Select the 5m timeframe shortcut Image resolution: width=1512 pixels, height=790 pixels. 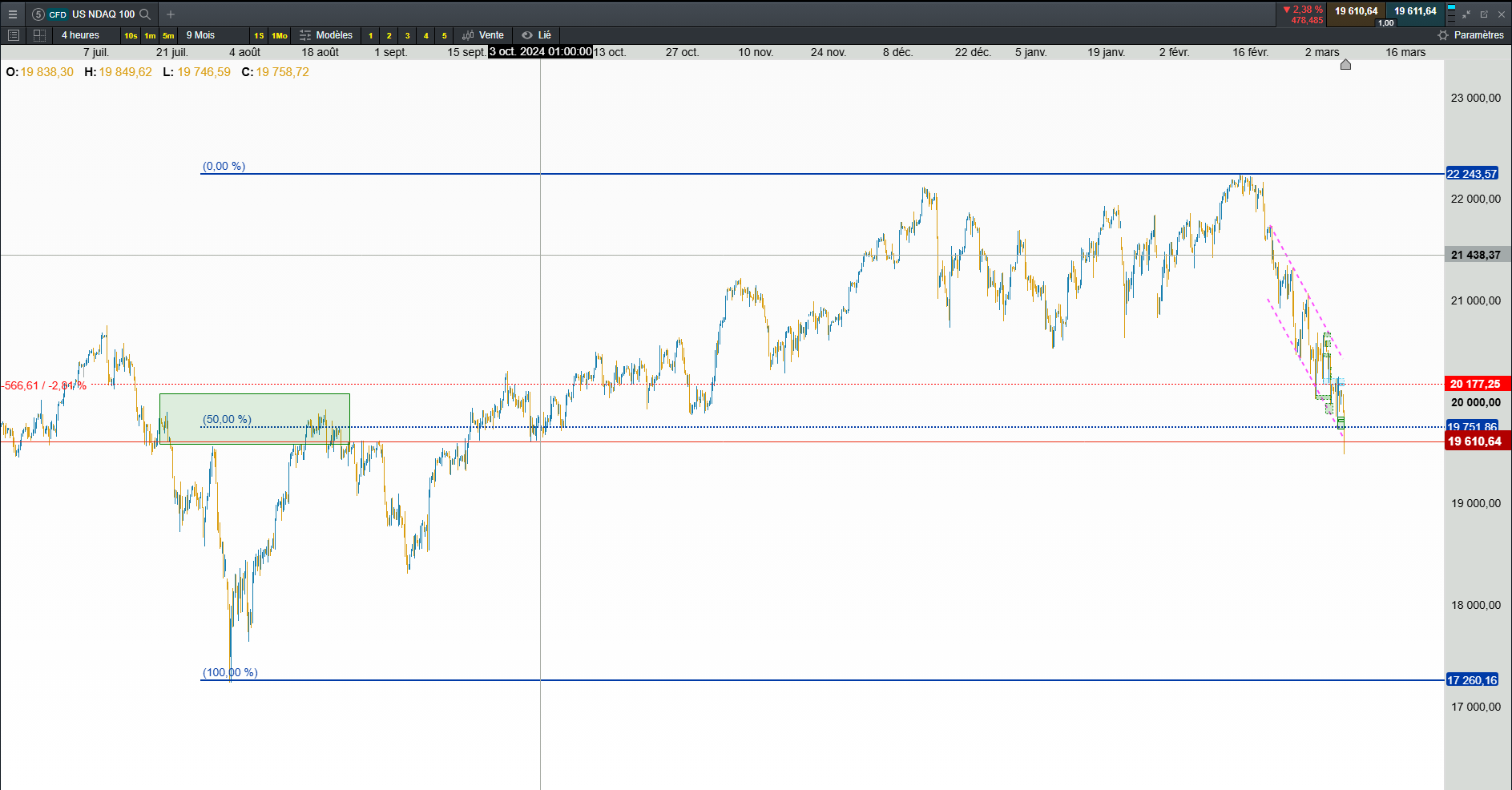click(168, 35)
